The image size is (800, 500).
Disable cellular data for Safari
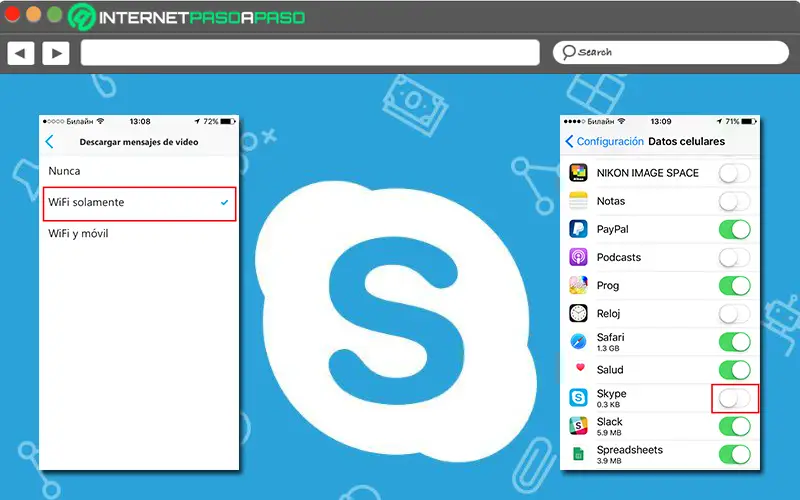(735, 341)
